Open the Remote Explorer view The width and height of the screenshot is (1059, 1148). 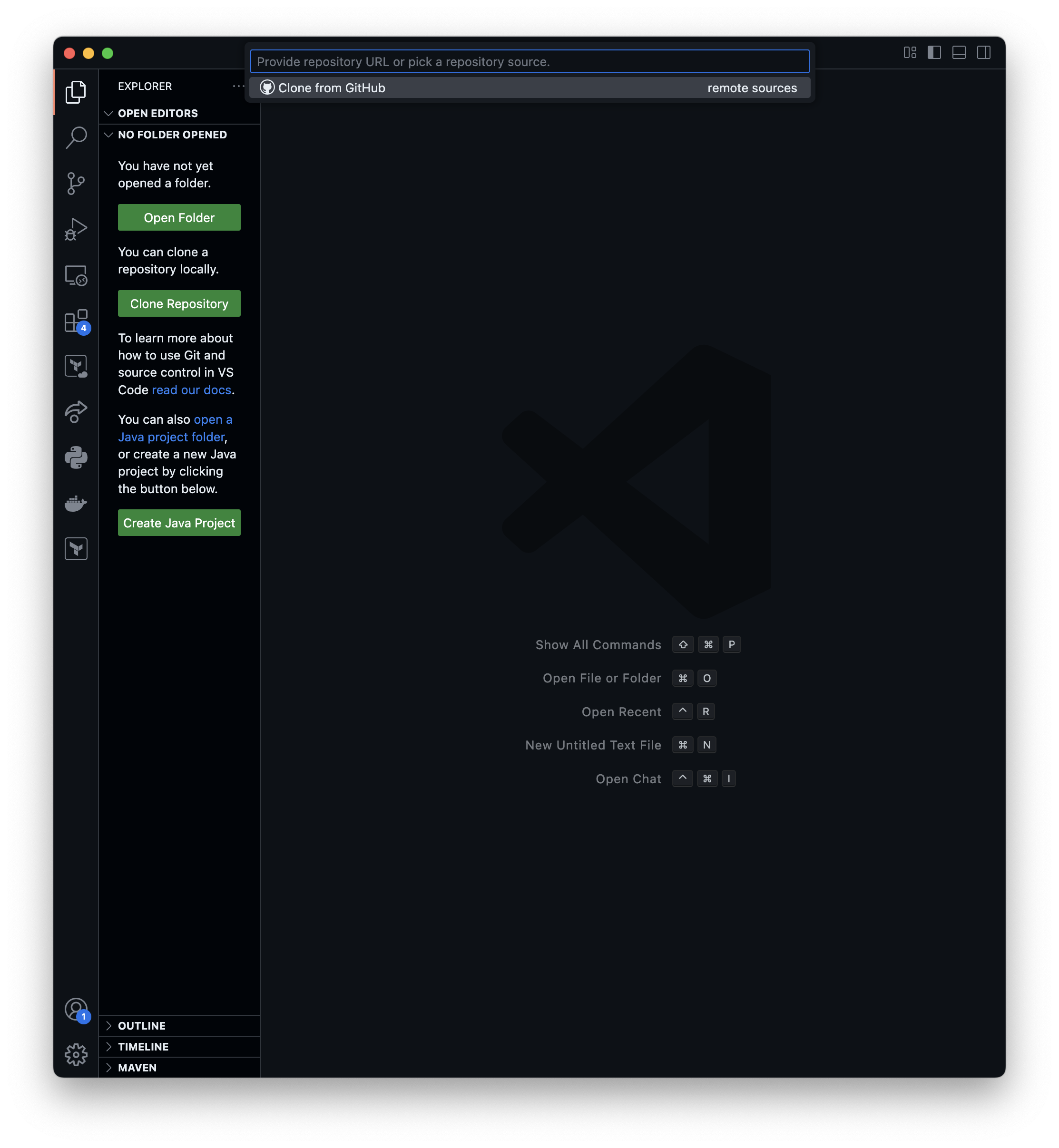coord(76,275)
